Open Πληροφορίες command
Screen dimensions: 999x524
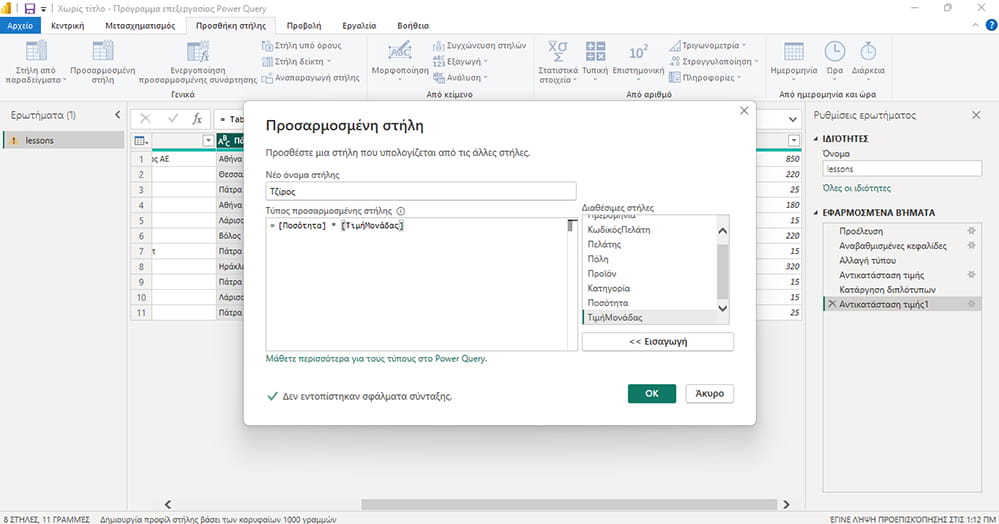click(x=705, y=77)
